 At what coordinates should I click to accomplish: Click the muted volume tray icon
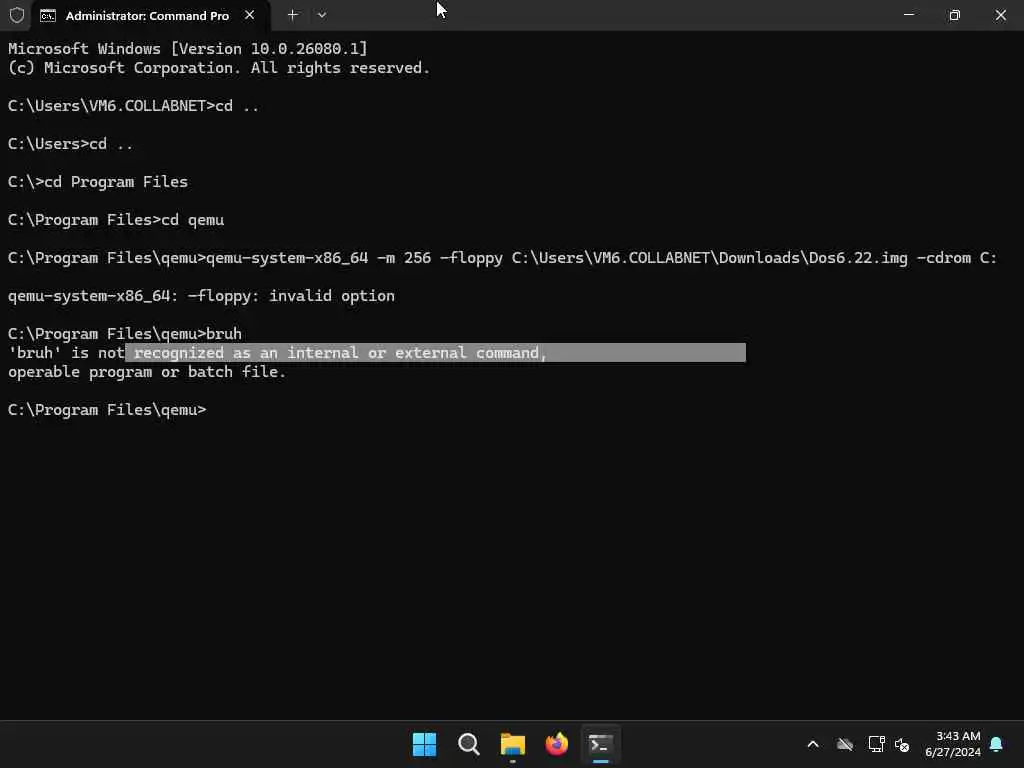(902, 744)
